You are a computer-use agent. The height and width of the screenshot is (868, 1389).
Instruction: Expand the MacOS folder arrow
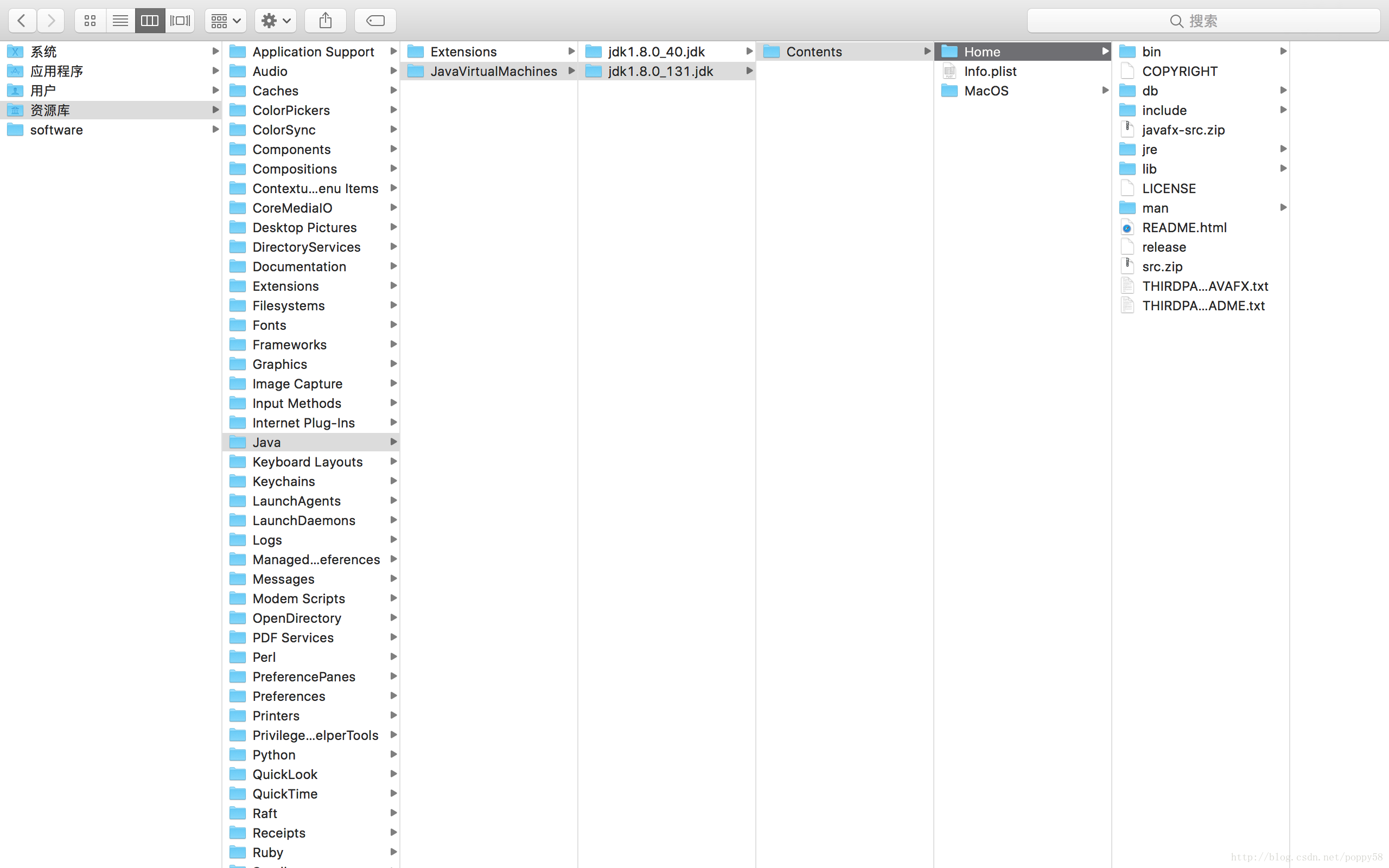(1105, 90)
